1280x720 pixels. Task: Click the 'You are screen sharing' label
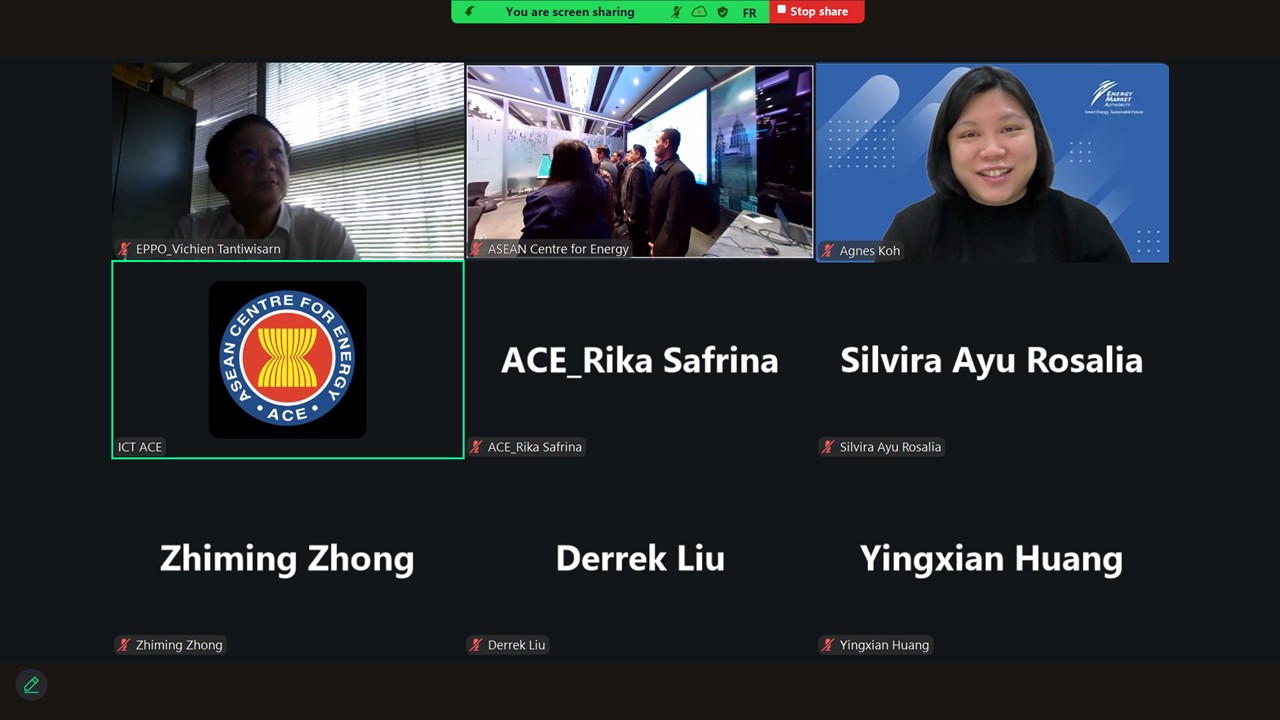tap(570, 12)
